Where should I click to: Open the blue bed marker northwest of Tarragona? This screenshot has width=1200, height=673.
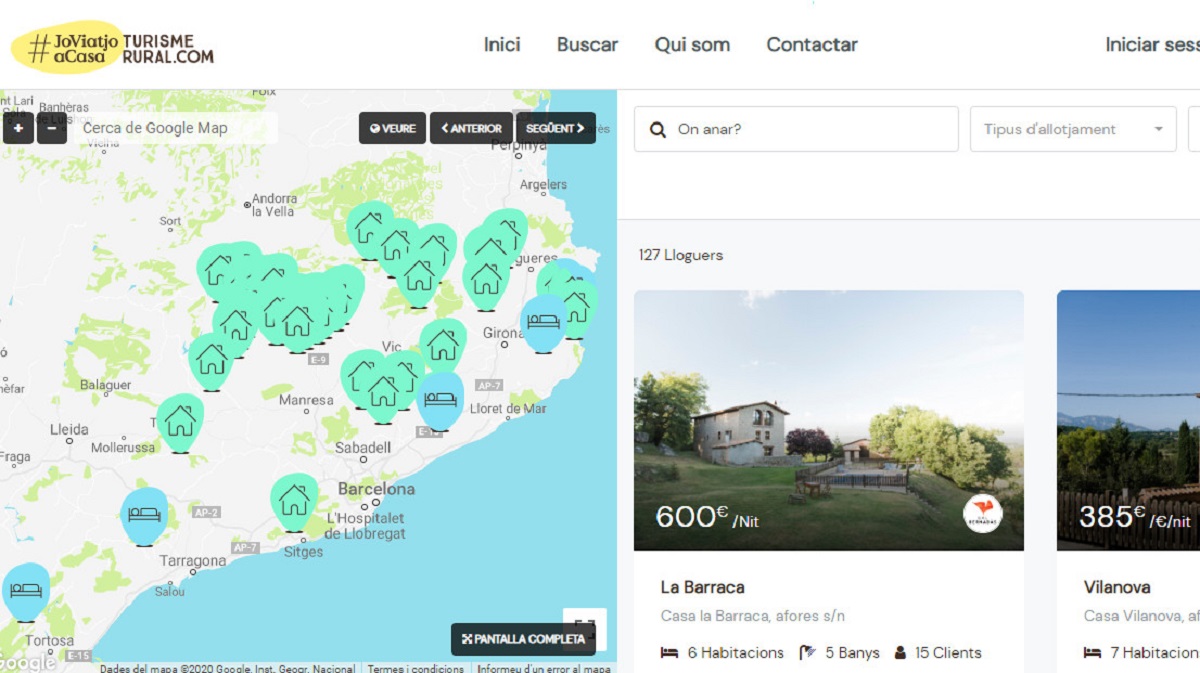[145, 515]
